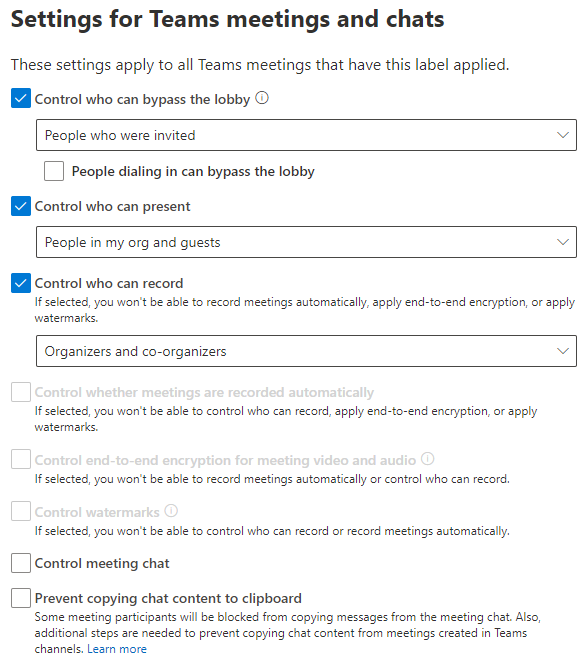Open Organizers and co-organizers dropdown

point(306,351)
